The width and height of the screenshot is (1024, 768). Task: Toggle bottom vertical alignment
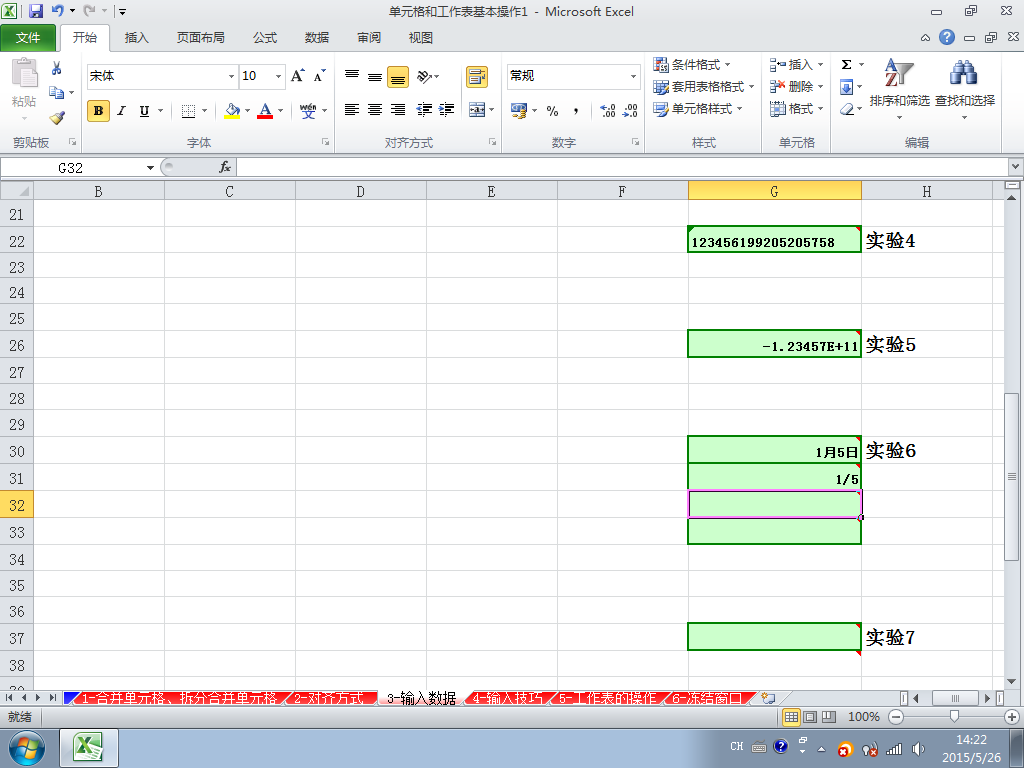(x=398, y=76)
